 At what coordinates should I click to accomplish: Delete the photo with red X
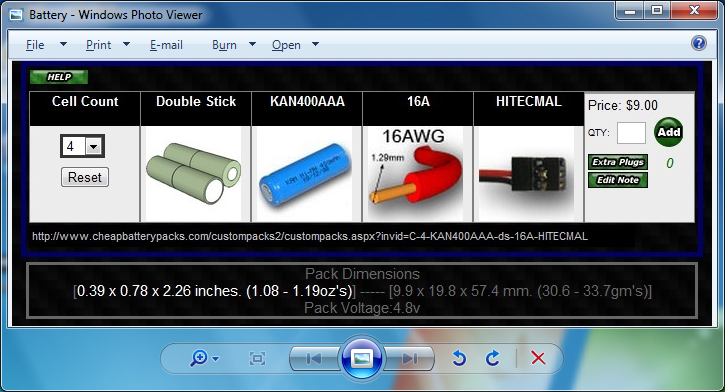click(538, 358)
